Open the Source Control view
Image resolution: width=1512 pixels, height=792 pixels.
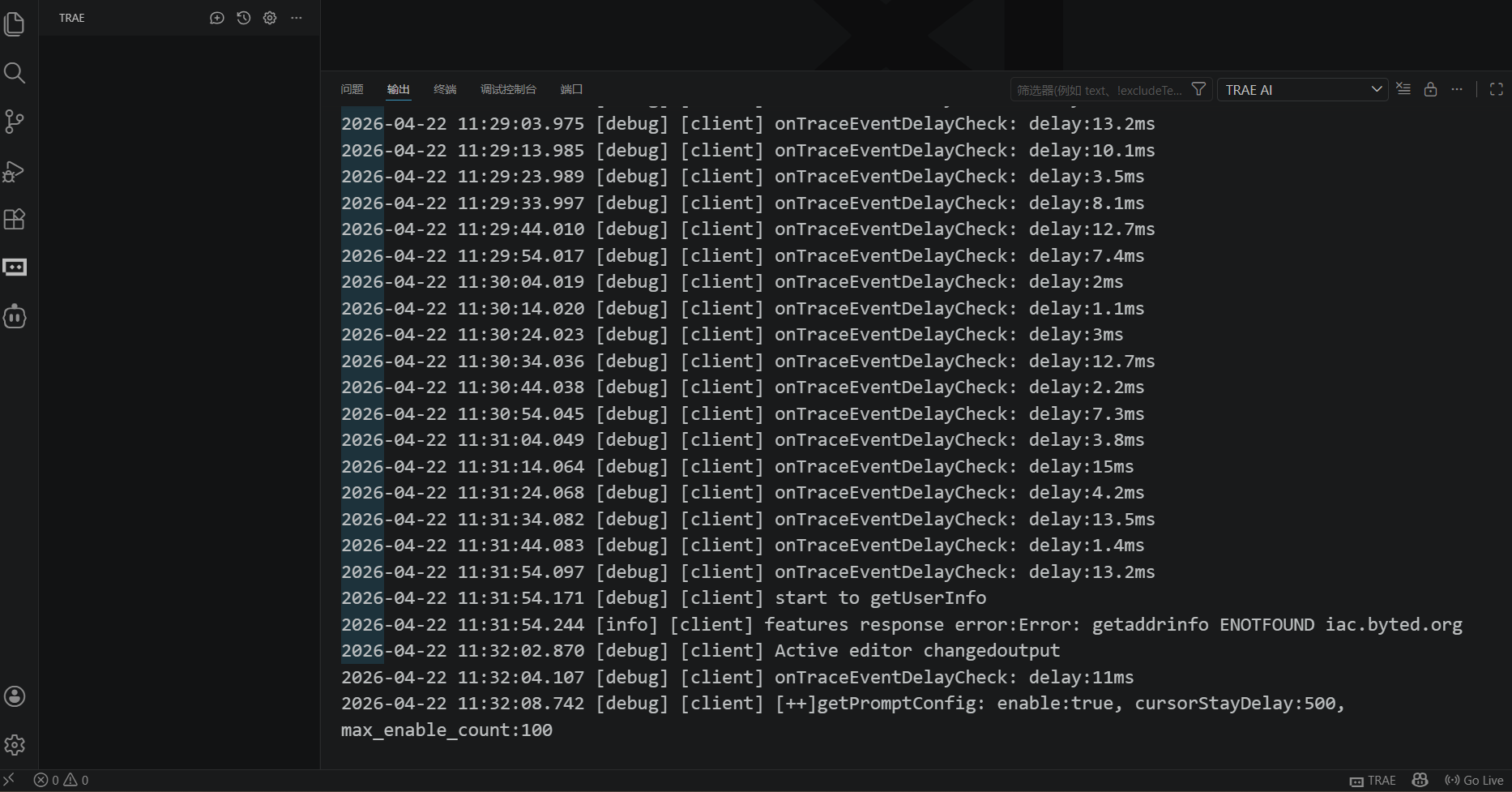[15, 122]
